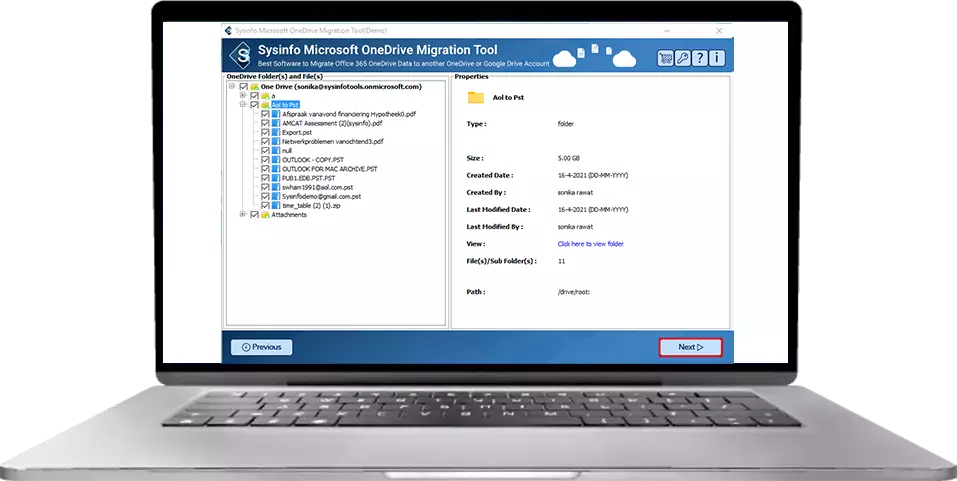This screenshot has width=957, height=481.
Task: Click the file icon beside Sysinfodemo@gmail.com.pst
Action: [x=276, y=197]
